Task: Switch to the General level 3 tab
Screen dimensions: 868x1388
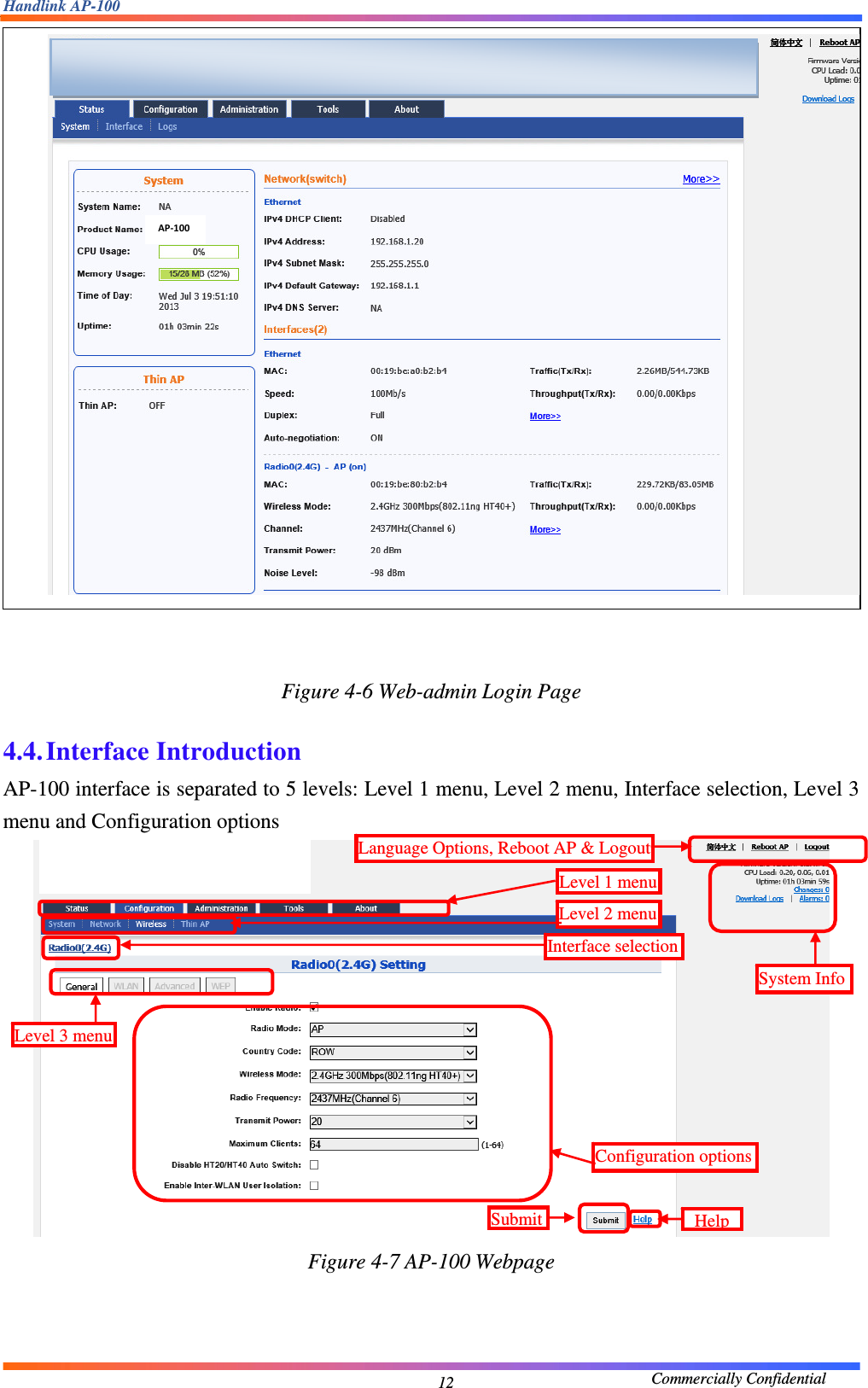Action: [x=82, y=986]
